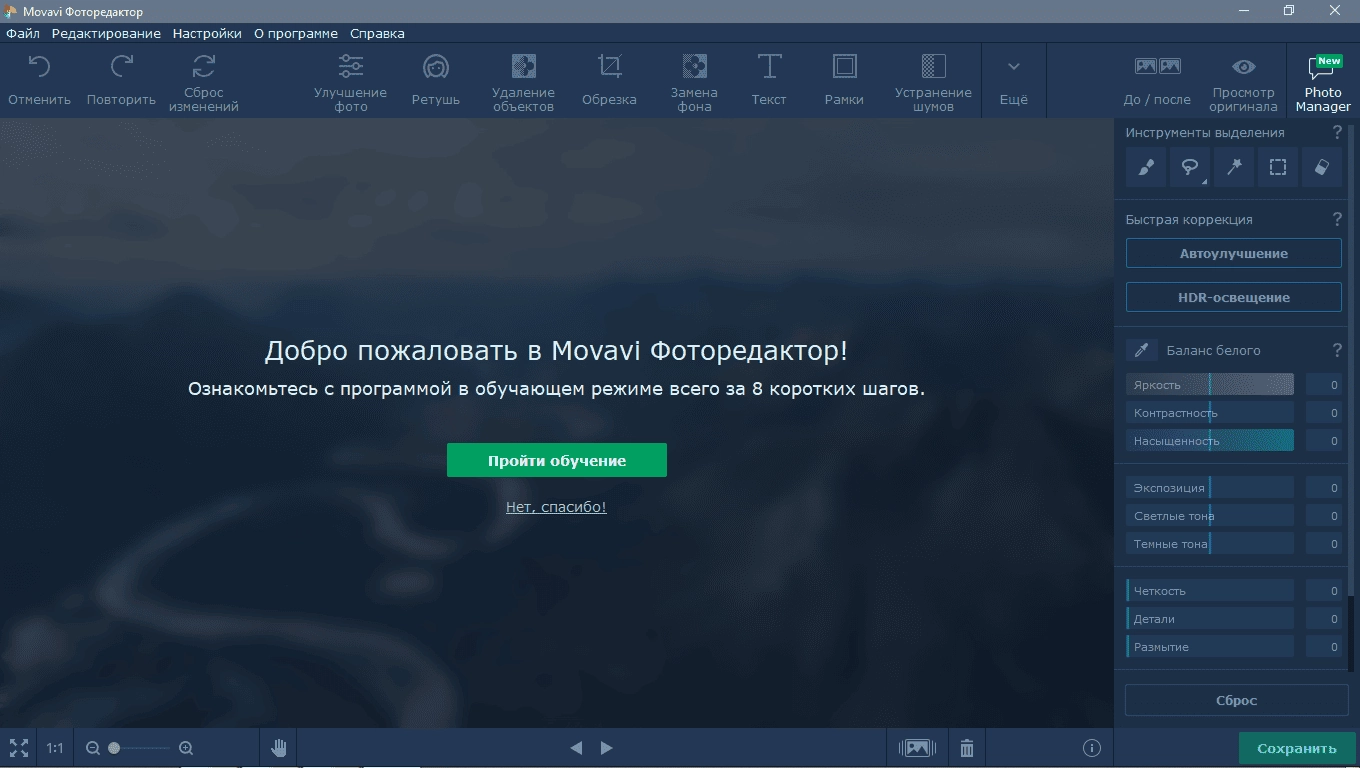Select the selection eraser tool
Screen dimensions: 1360x768
point(1321,167)
